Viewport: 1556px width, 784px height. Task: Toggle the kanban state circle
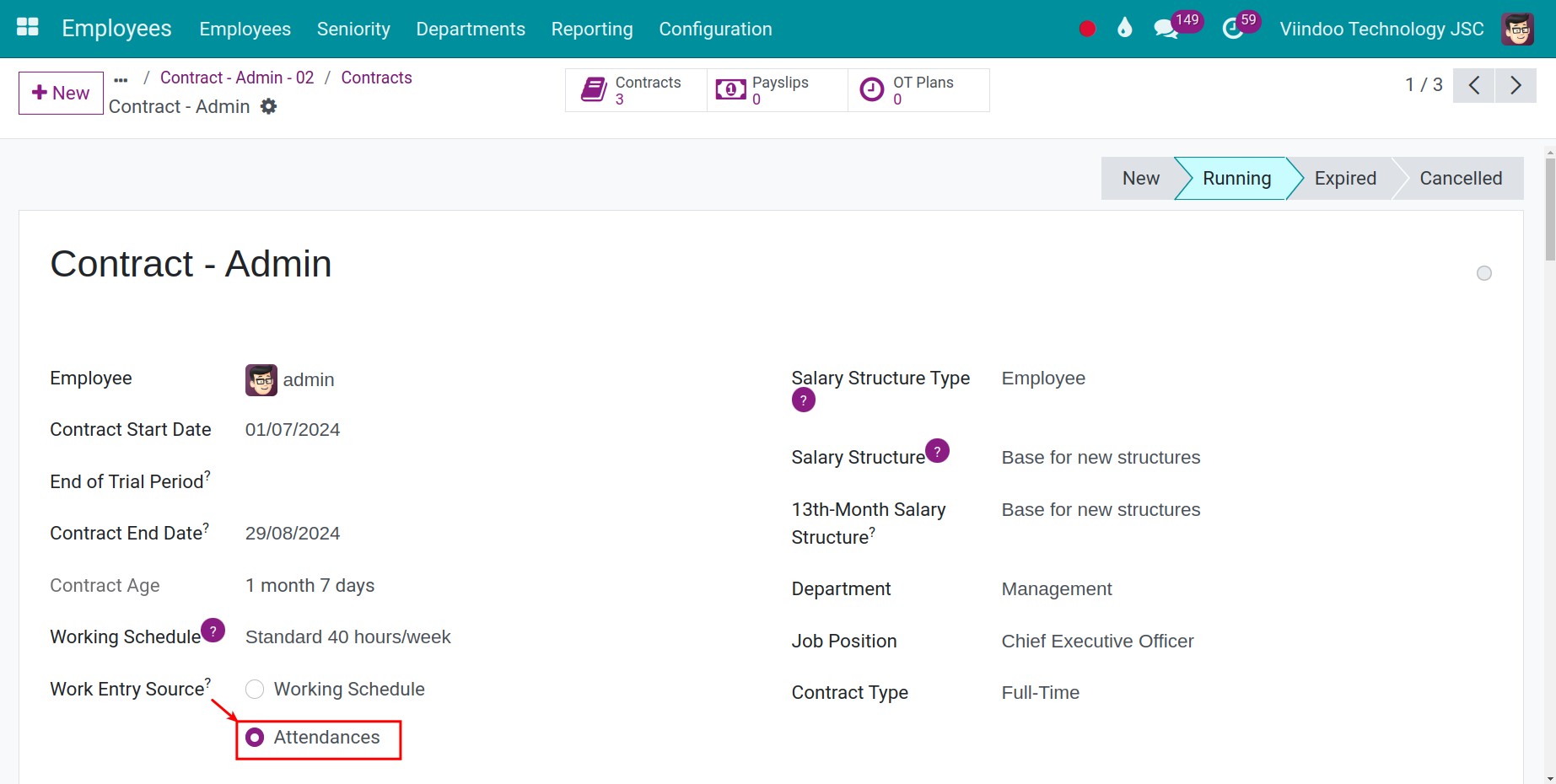[1484, 273]
